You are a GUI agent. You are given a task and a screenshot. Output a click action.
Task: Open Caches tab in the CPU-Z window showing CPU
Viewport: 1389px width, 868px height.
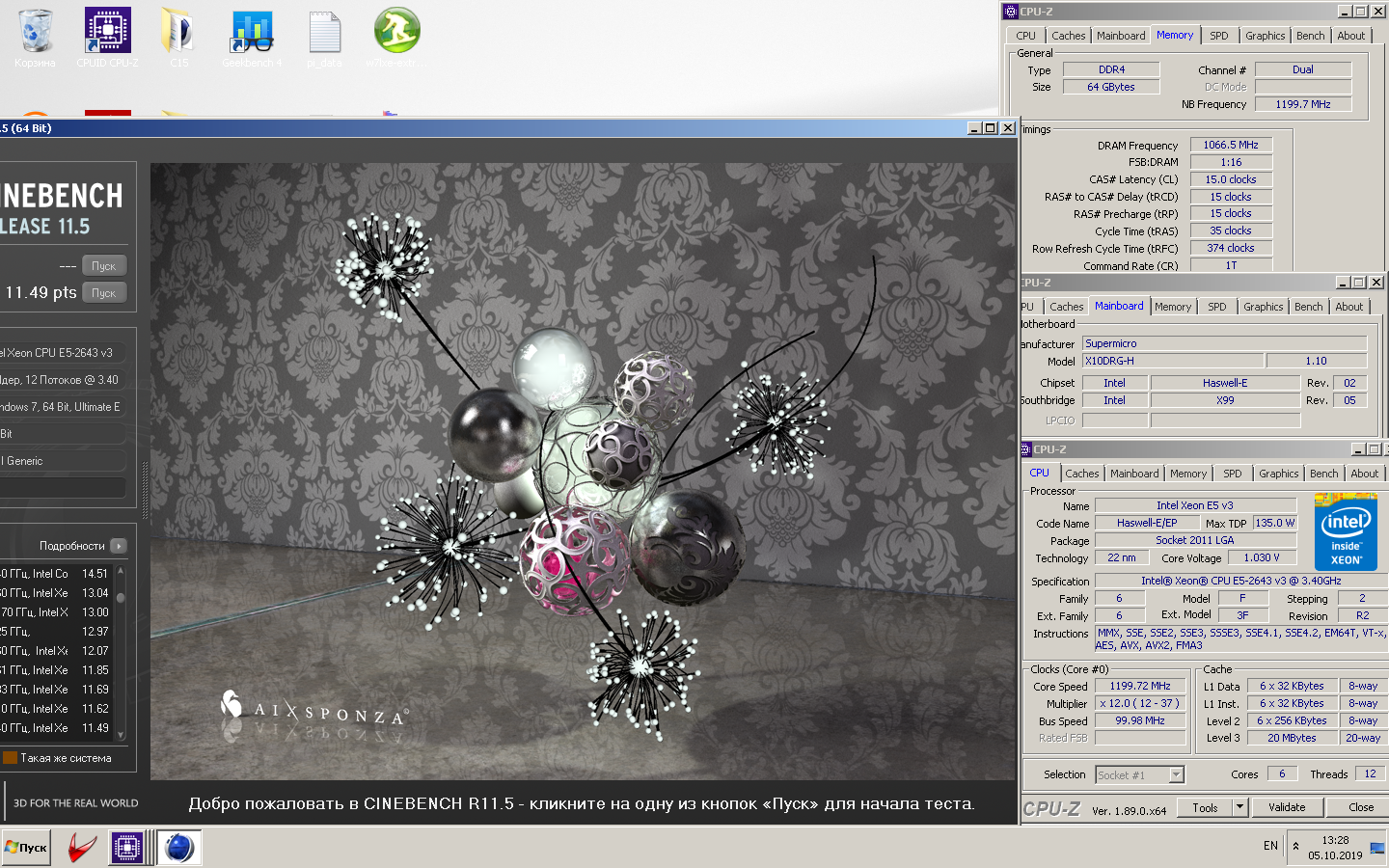click(x=1081, y=474)
